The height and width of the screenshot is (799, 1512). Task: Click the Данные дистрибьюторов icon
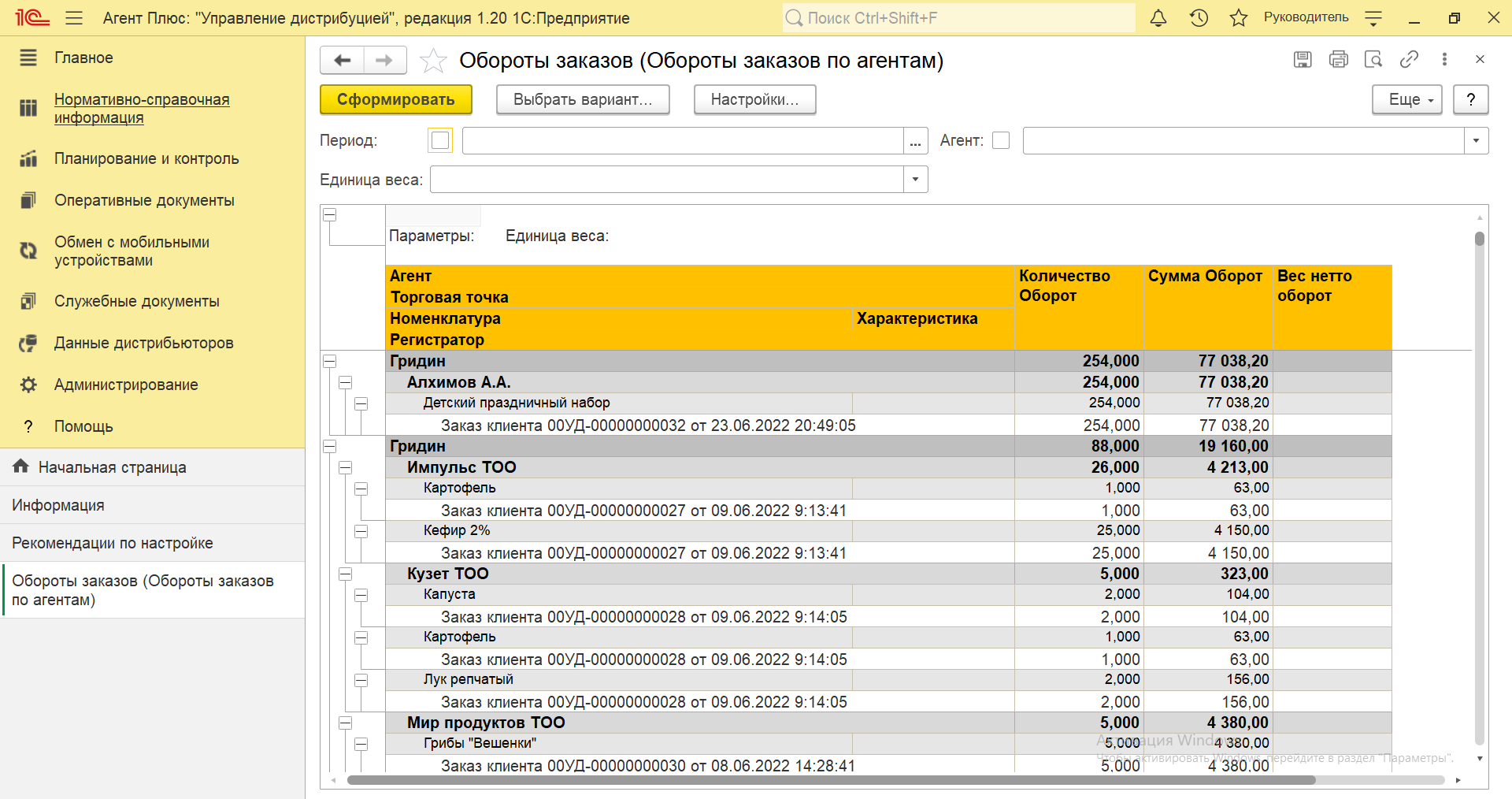pos(28,343)
